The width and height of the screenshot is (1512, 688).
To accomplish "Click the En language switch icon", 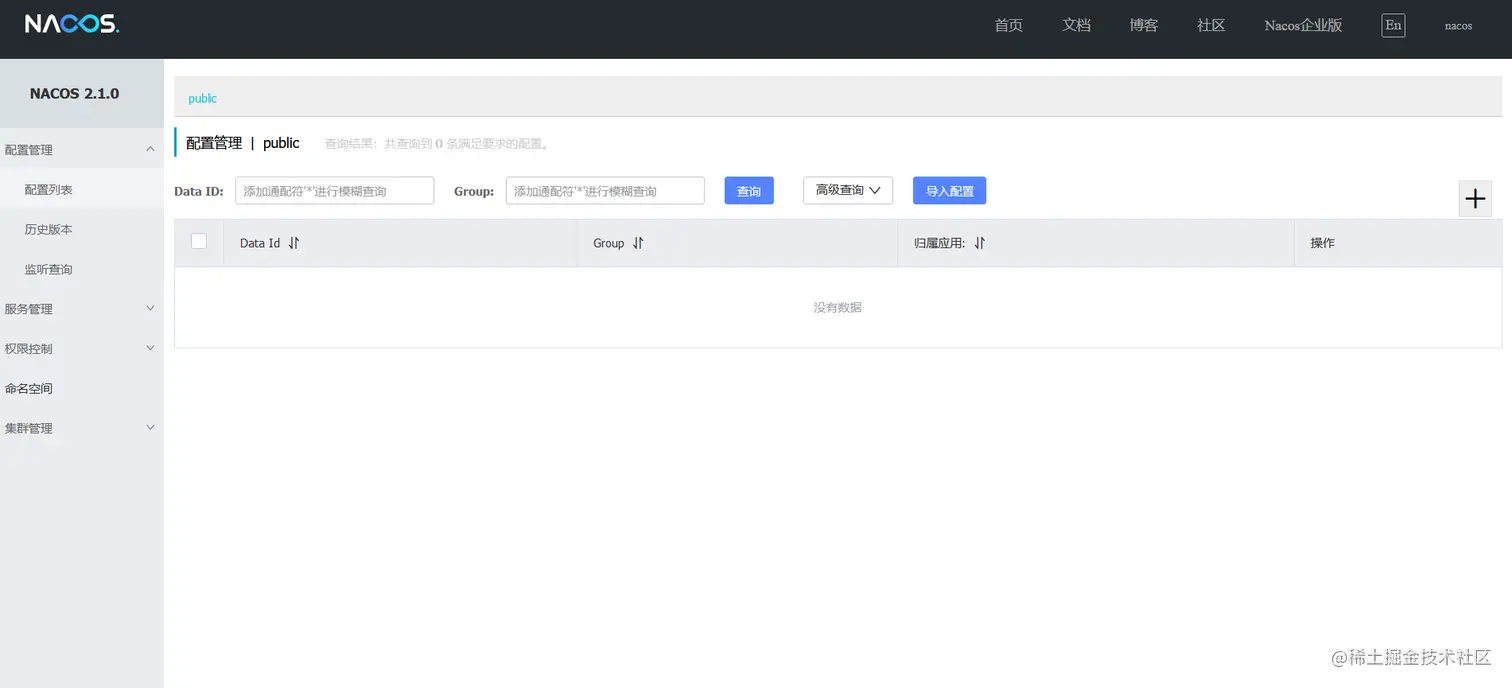I will coord(1393,25).
